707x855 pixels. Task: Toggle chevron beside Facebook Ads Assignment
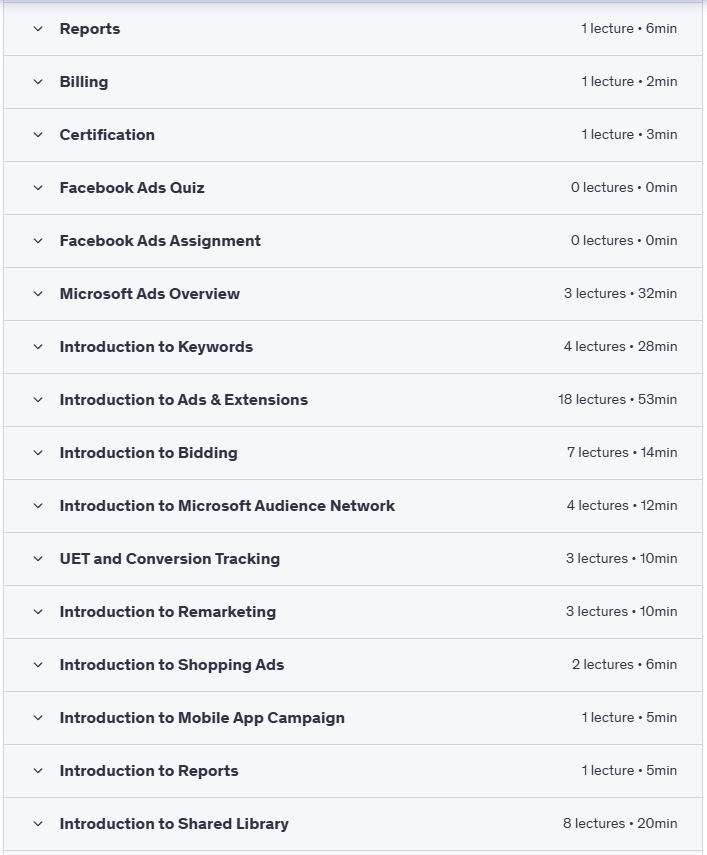38,241
